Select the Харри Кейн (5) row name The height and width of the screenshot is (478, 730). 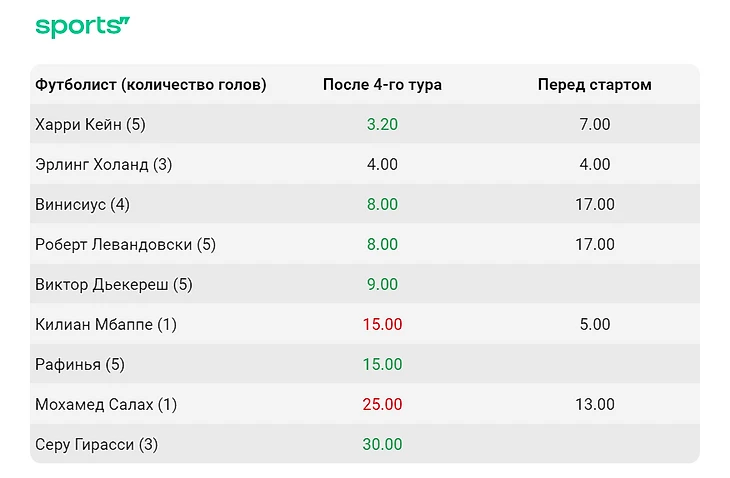[x=90, y=124]
